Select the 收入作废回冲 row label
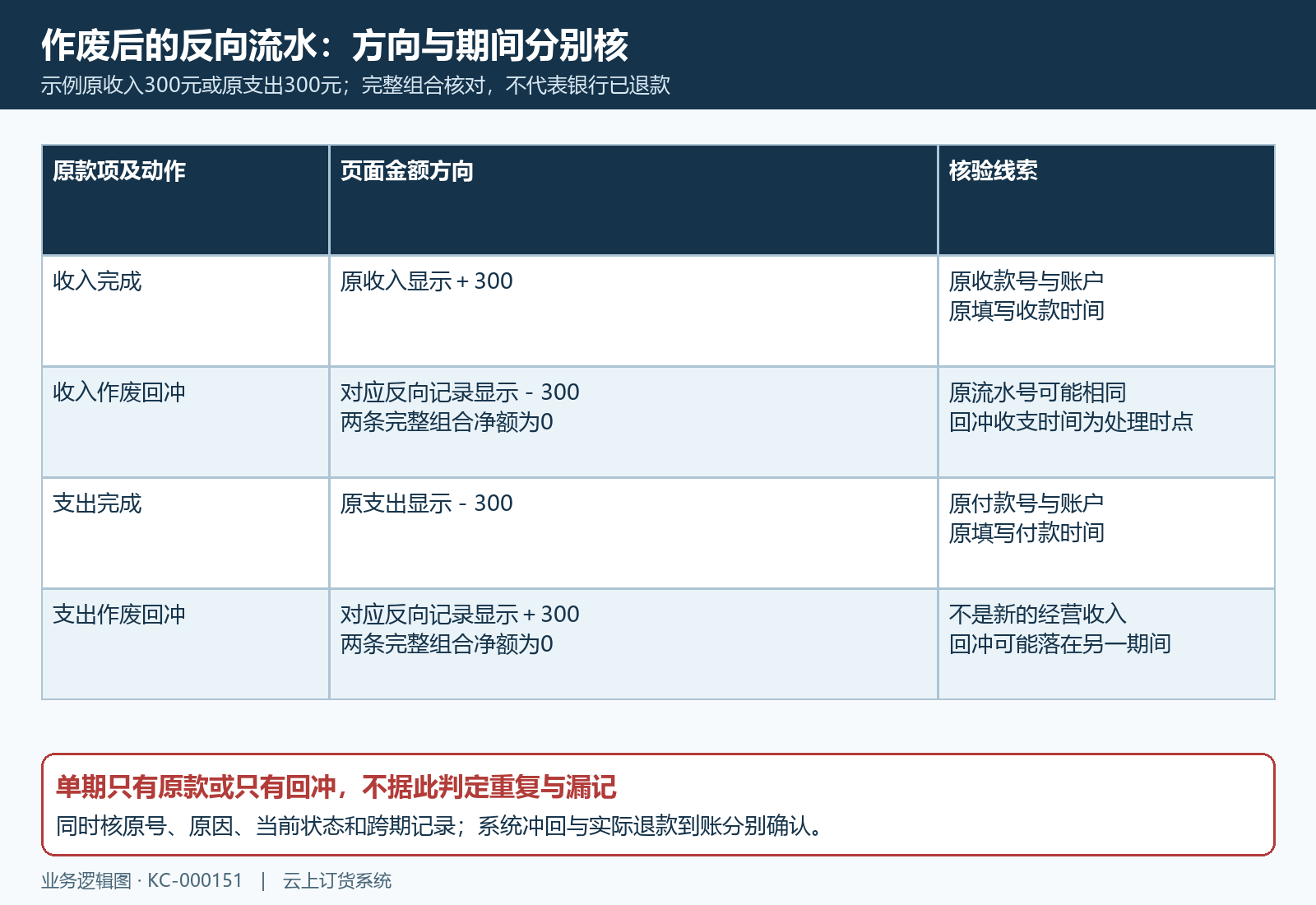1316x905 pixels. pos(119,392)
